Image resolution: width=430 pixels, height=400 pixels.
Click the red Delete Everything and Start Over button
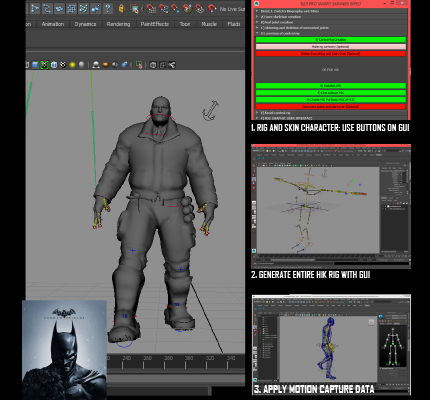tap(331, 54)
